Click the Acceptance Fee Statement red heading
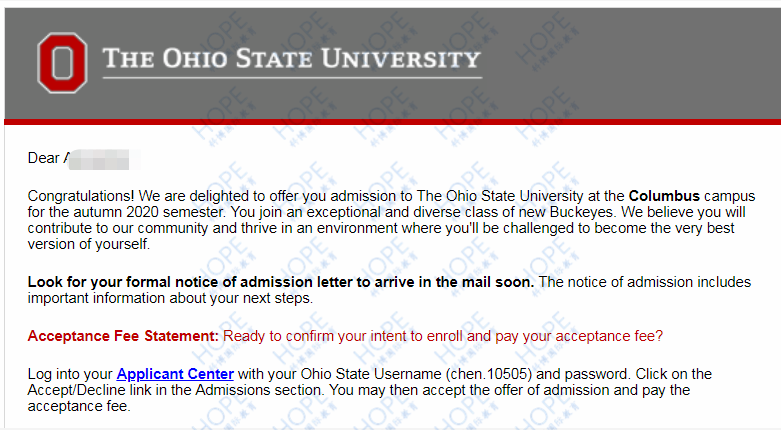781x430 pixels. point(123,336)
